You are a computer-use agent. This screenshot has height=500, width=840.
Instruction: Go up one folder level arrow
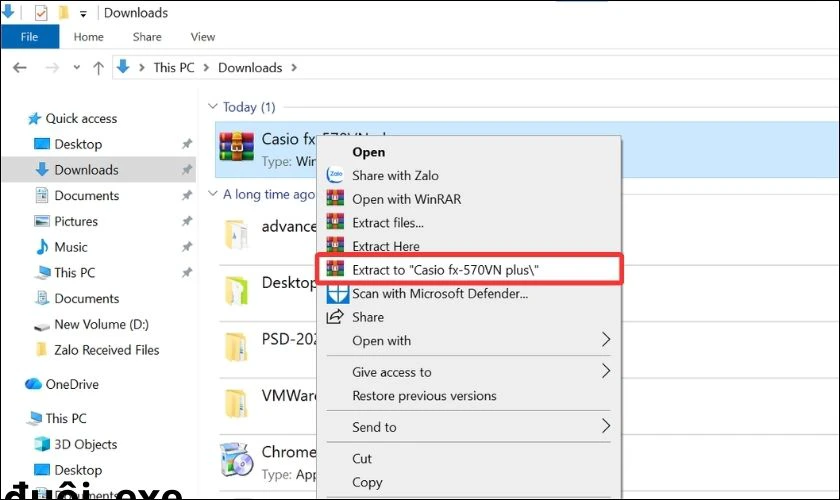tap(98, 68)
